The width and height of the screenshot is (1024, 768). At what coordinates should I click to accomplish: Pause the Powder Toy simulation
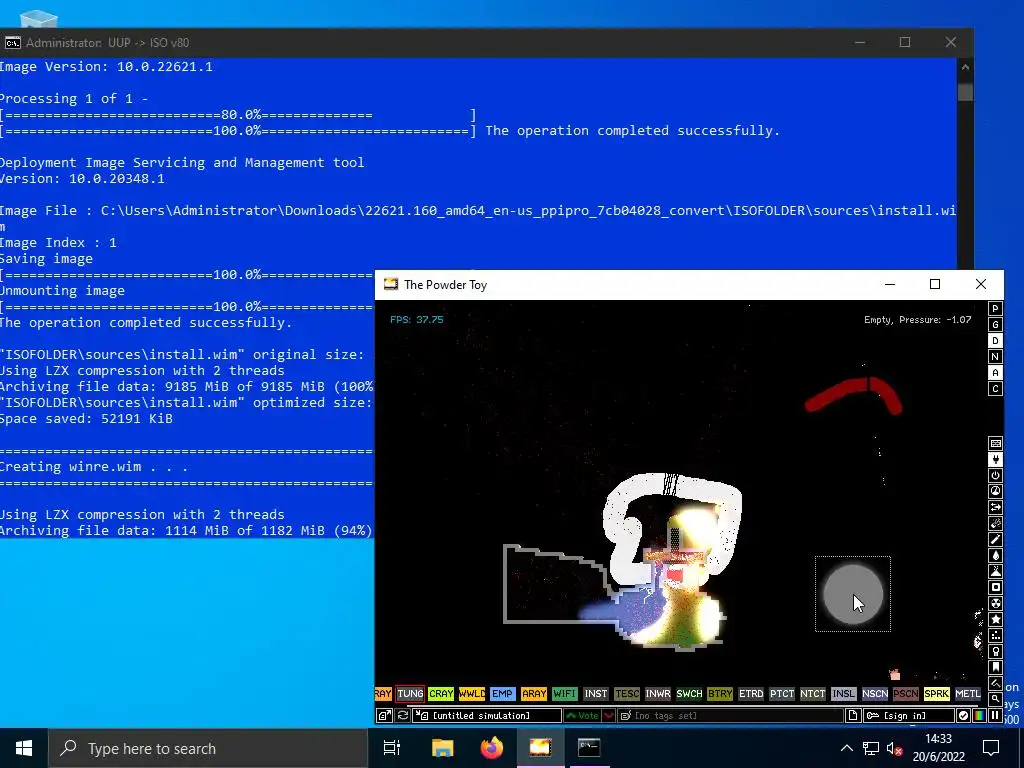point(995,716)
